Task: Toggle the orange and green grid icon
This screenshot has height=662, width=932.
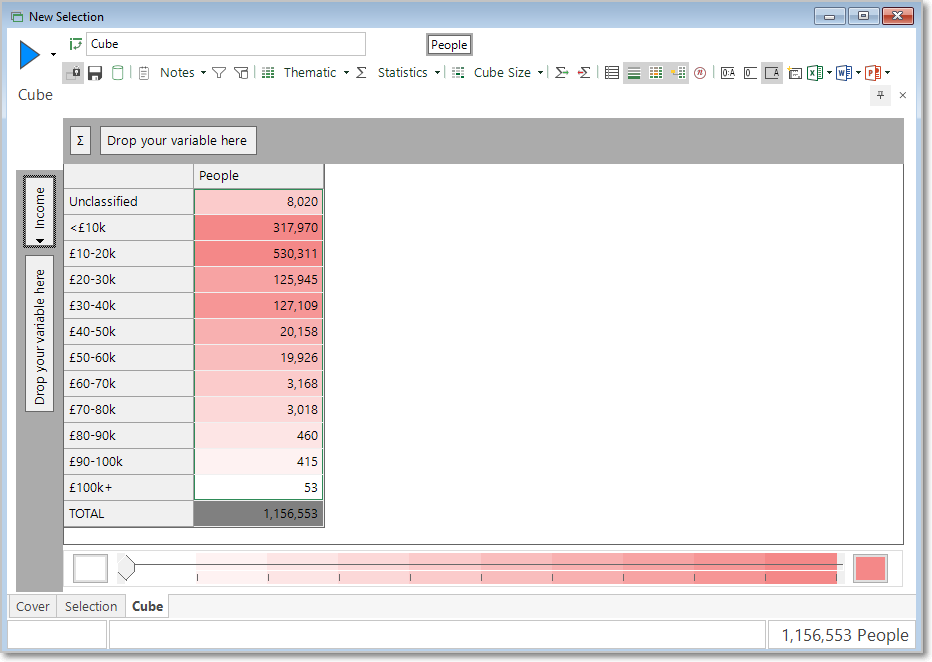Action: [656, 72]
